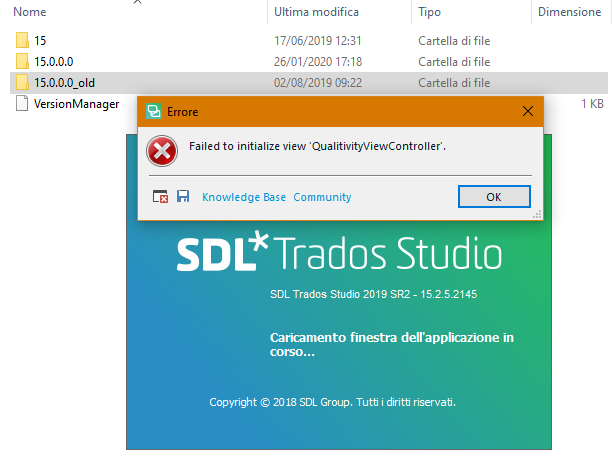Click the red error cross icon
The width and height of the screenshot is (612, 456).
click(x=162, y=151)
